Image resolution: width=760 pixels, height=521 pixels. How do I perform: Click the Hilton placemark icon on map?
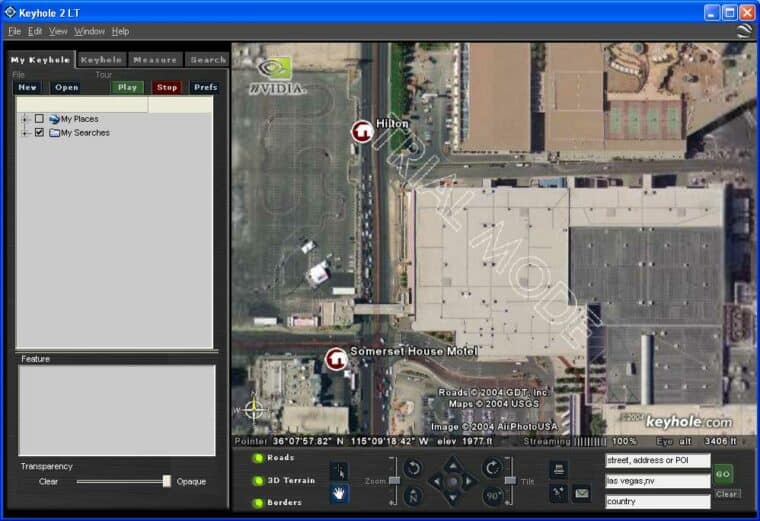(361, 131)
